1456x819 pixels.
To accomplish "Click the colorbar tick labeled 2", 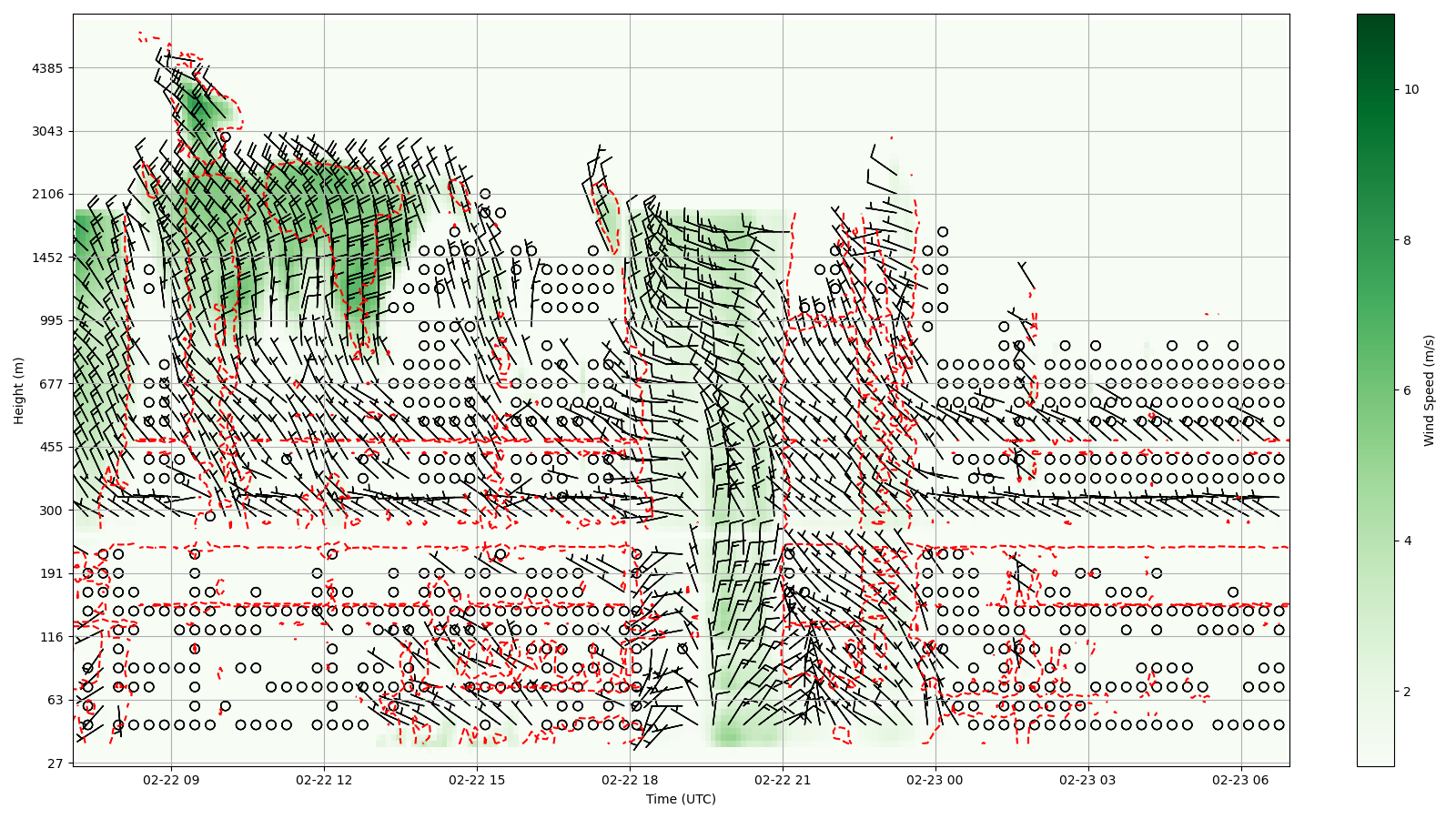I will 1408,692.
